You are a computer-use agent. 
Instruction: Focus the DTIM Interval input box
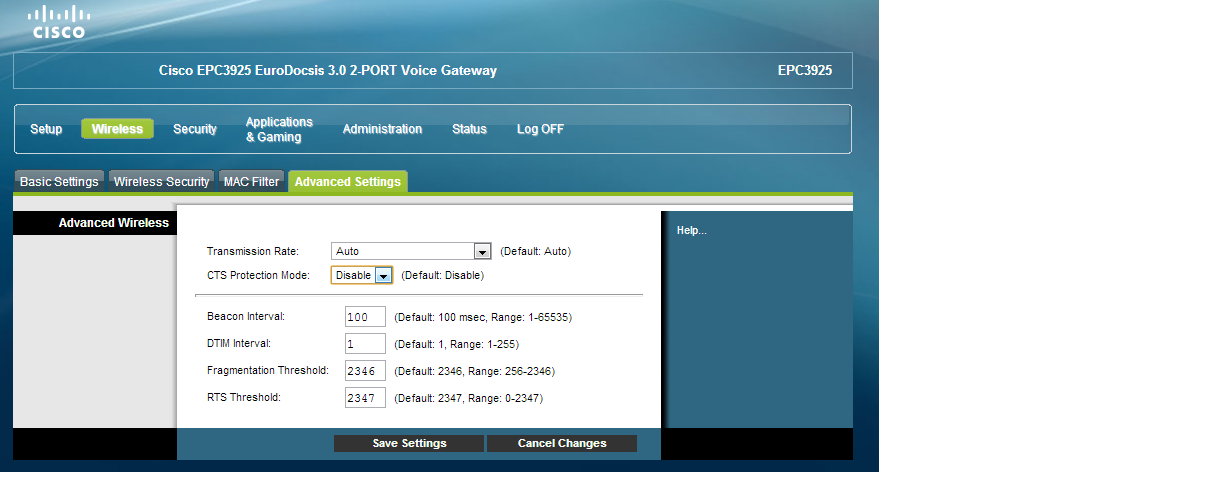(x=365, y=344)
